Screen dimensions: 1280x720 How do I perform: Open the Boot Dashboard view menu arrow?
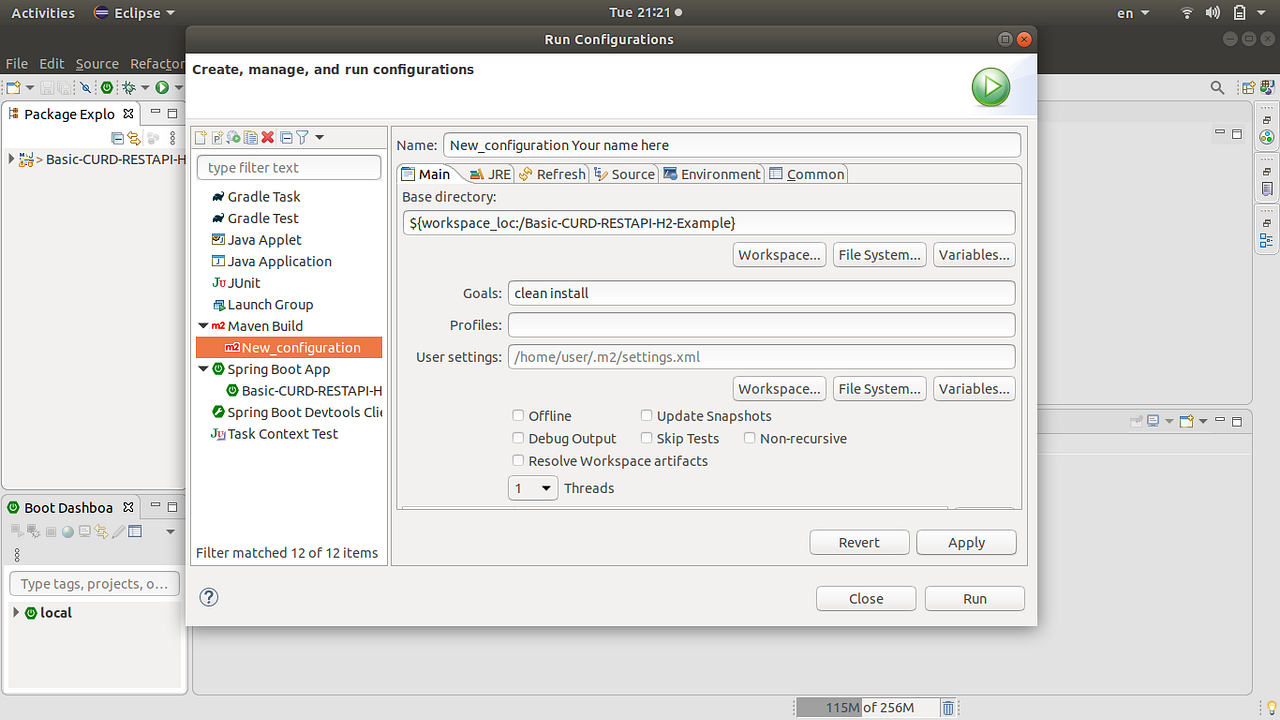[170, 532]
